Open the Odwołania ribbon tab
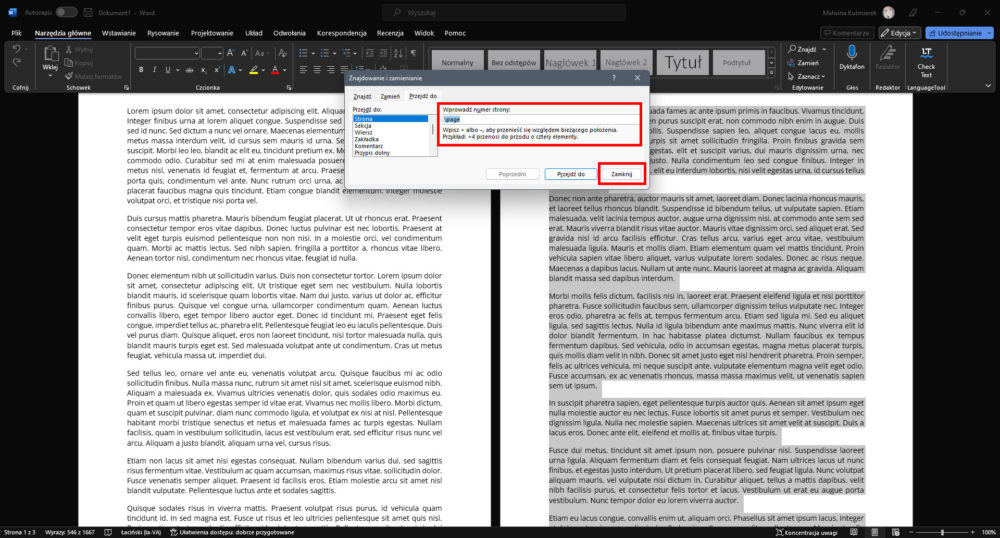Screen dimensions: 1000x538 coord(290,33)
